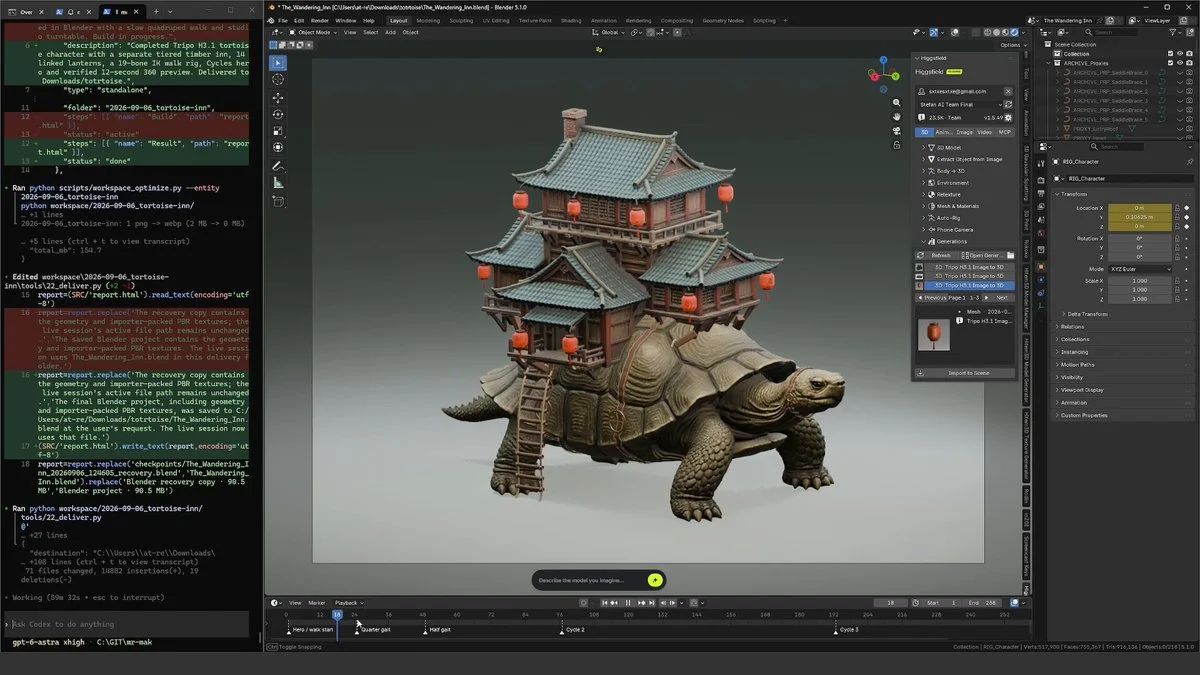Expand the Auto-Rig section
Viewport: 1200px width, 675px height.
click(944, 218)
